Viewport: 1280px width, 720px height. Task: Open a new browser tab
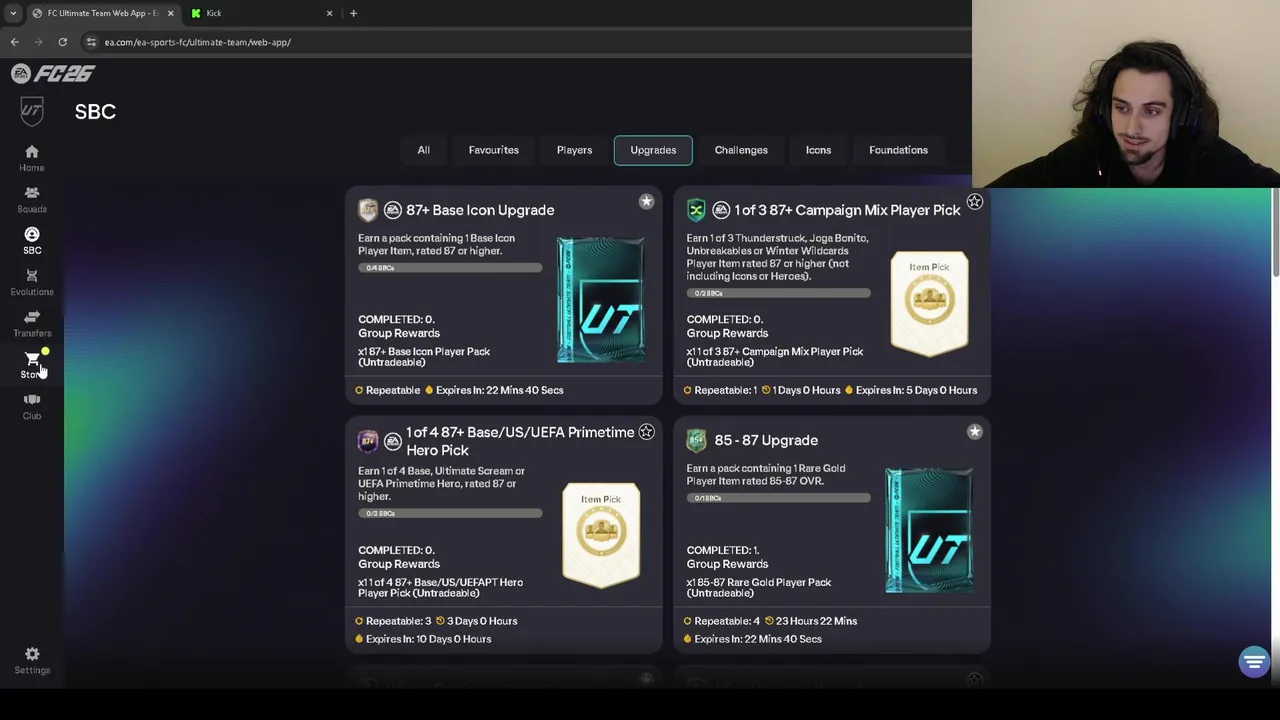click(x=353, y=13)
